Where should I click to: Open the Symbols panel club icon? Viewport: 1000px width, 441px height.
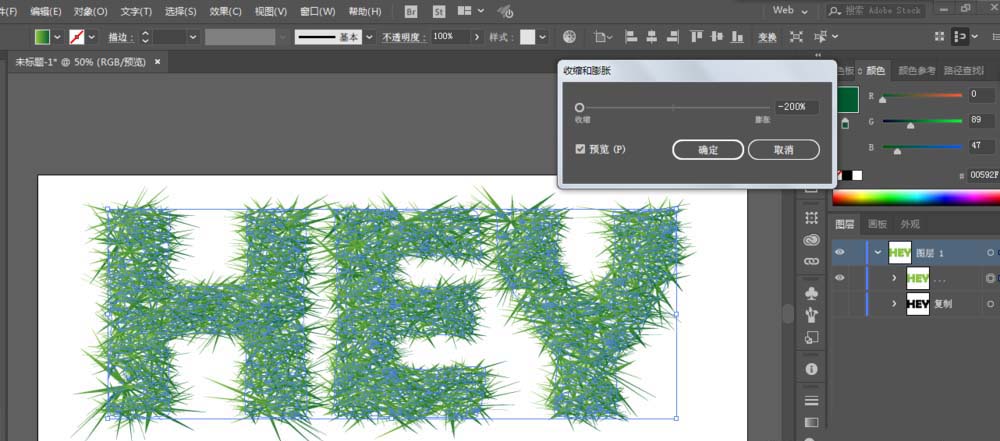pos(811,293)
